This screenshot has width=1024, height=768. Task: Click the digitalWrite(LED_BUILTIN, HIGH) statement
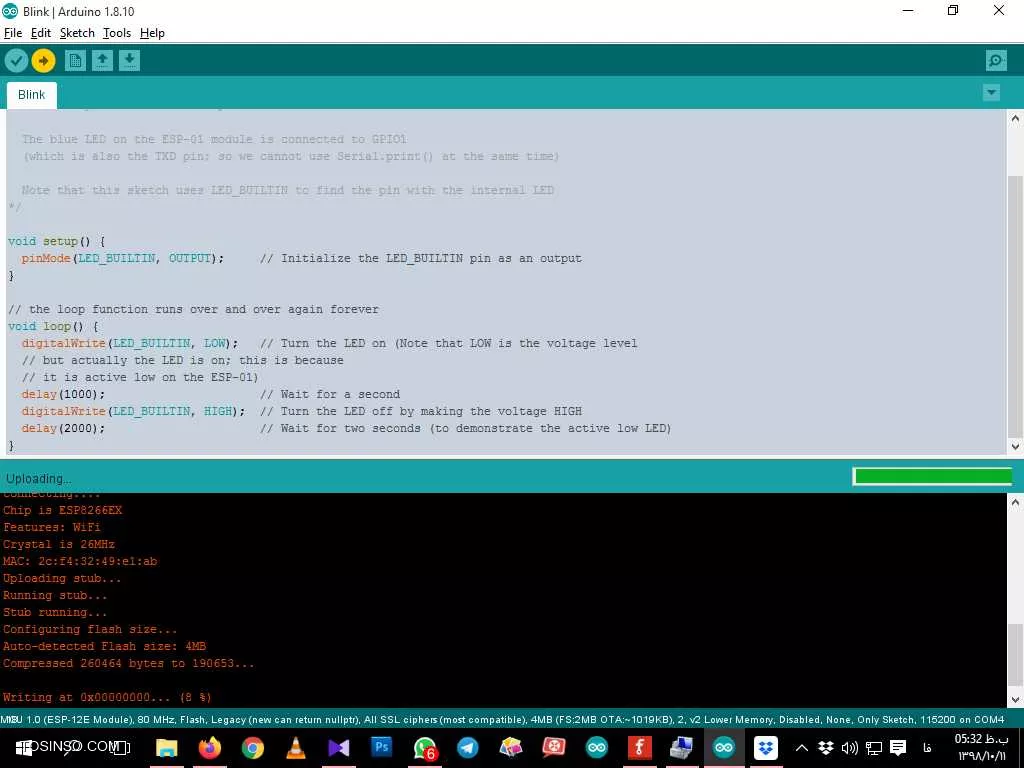coord(133,411)
